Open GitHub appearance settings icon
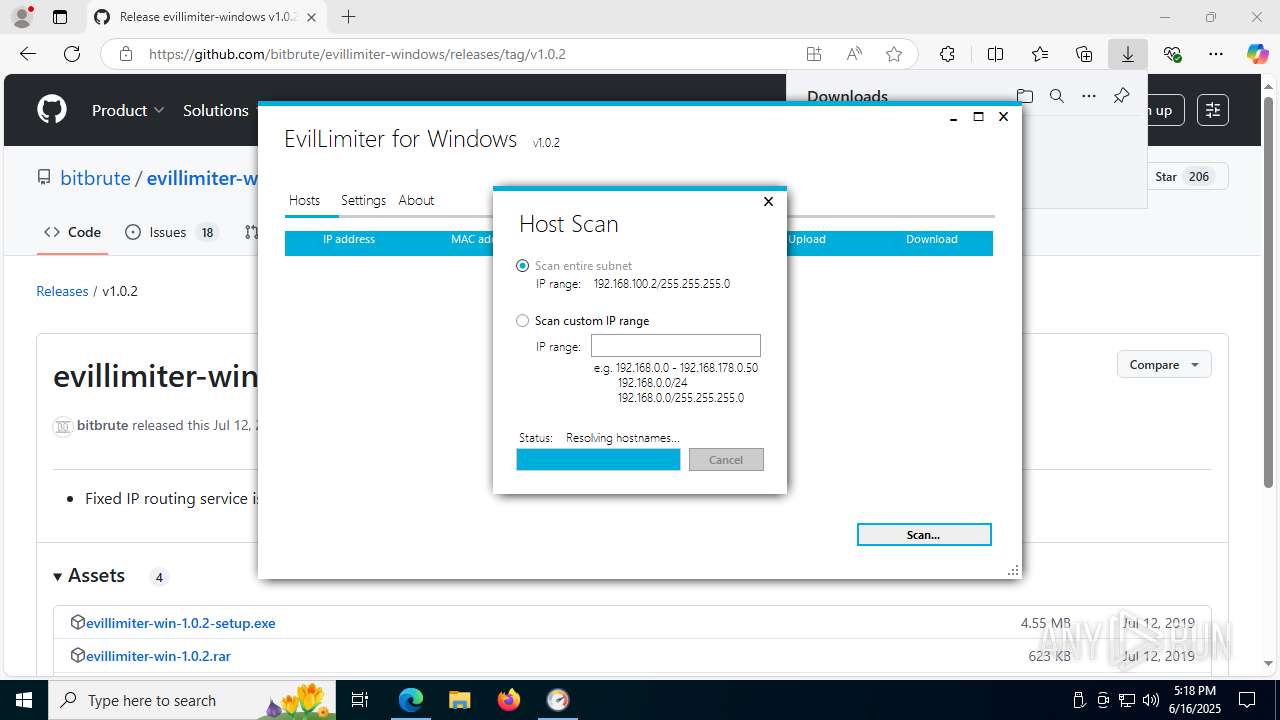This screenshot has height=720, width=1280. click(1213, 110)
